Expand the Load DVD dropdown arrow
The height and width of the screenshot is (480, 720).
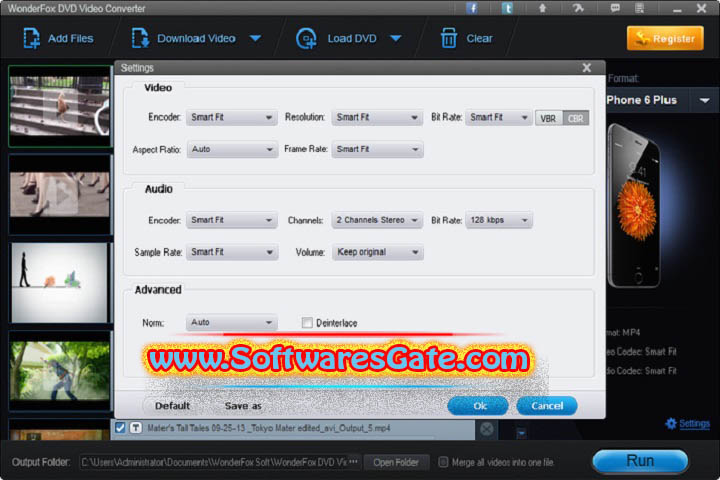396,38
